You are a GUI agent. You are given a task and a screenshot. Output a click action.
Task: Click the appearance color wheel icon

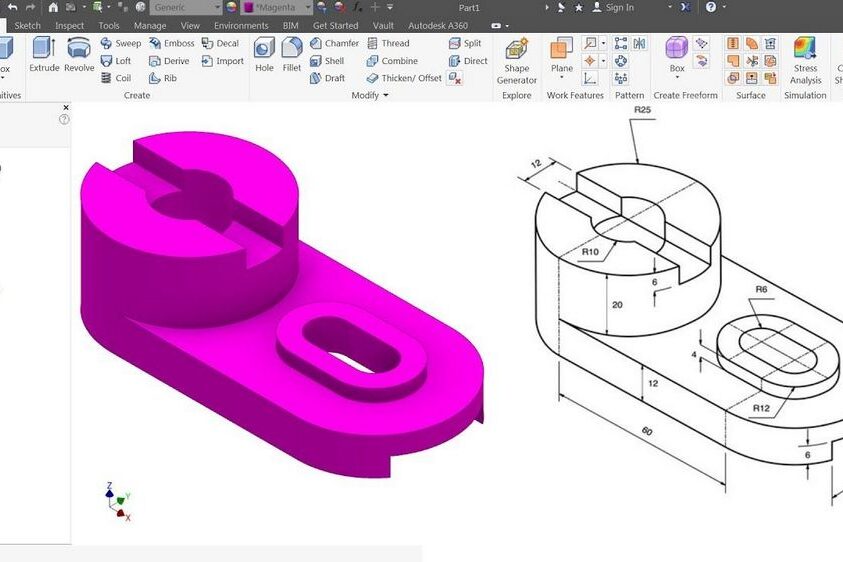click(x=232, y=7)
